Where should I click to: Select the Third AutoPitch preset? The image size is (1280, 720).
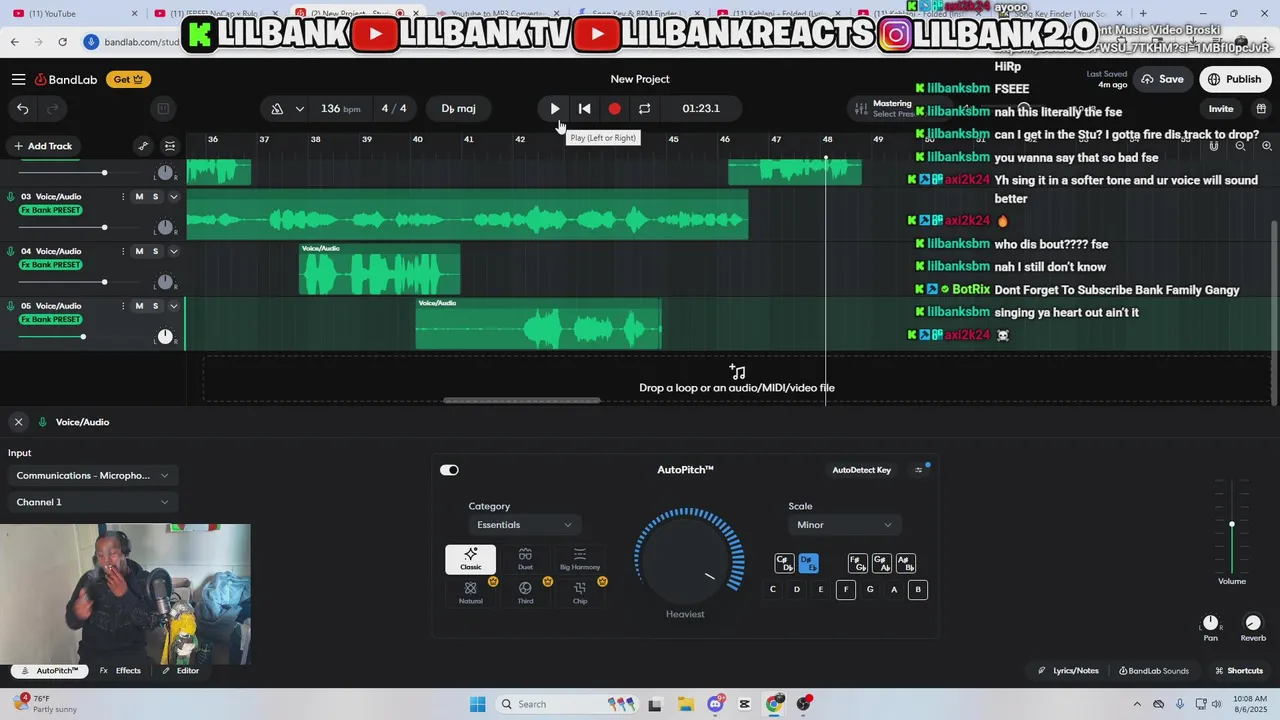(525, 593)
